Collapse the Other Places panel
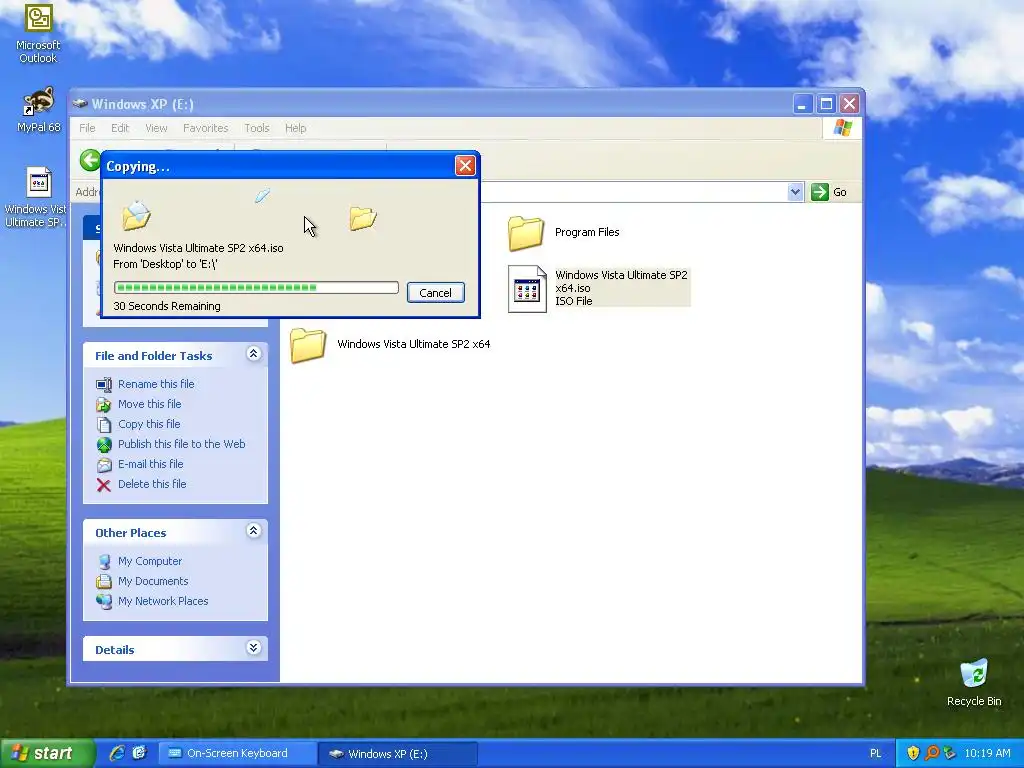1024x768 pixels. [253, 531]
